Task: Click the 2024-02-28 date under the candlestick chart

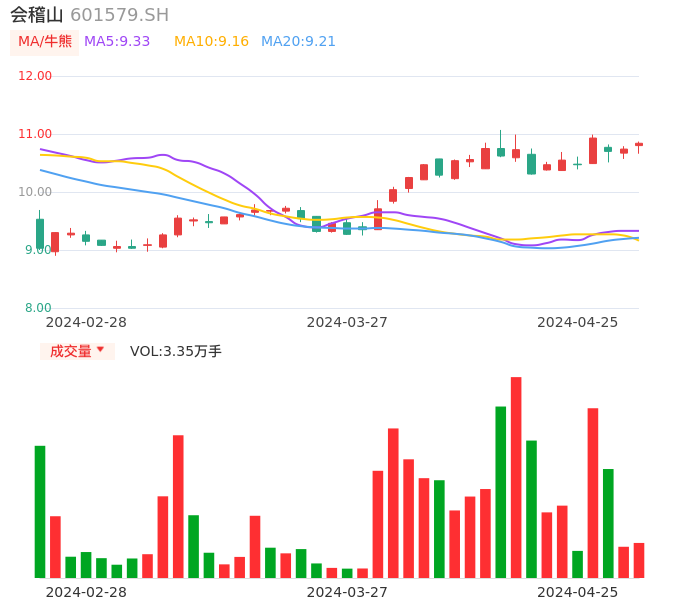Action: tap(86, 322)
